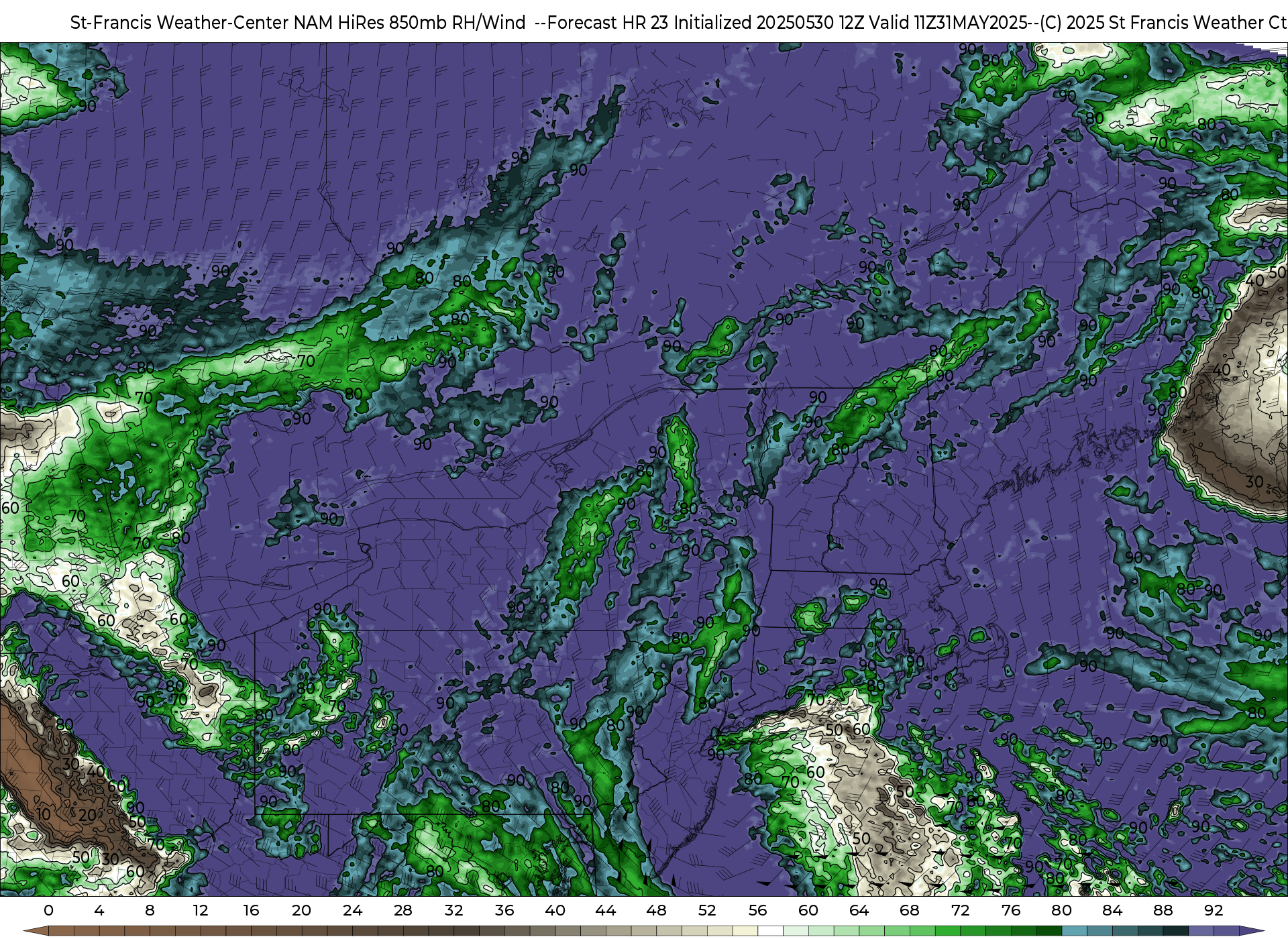This screenshot has width=1288, height=939.
Task: Click colorbar tick label '64'
Action: 859,910
